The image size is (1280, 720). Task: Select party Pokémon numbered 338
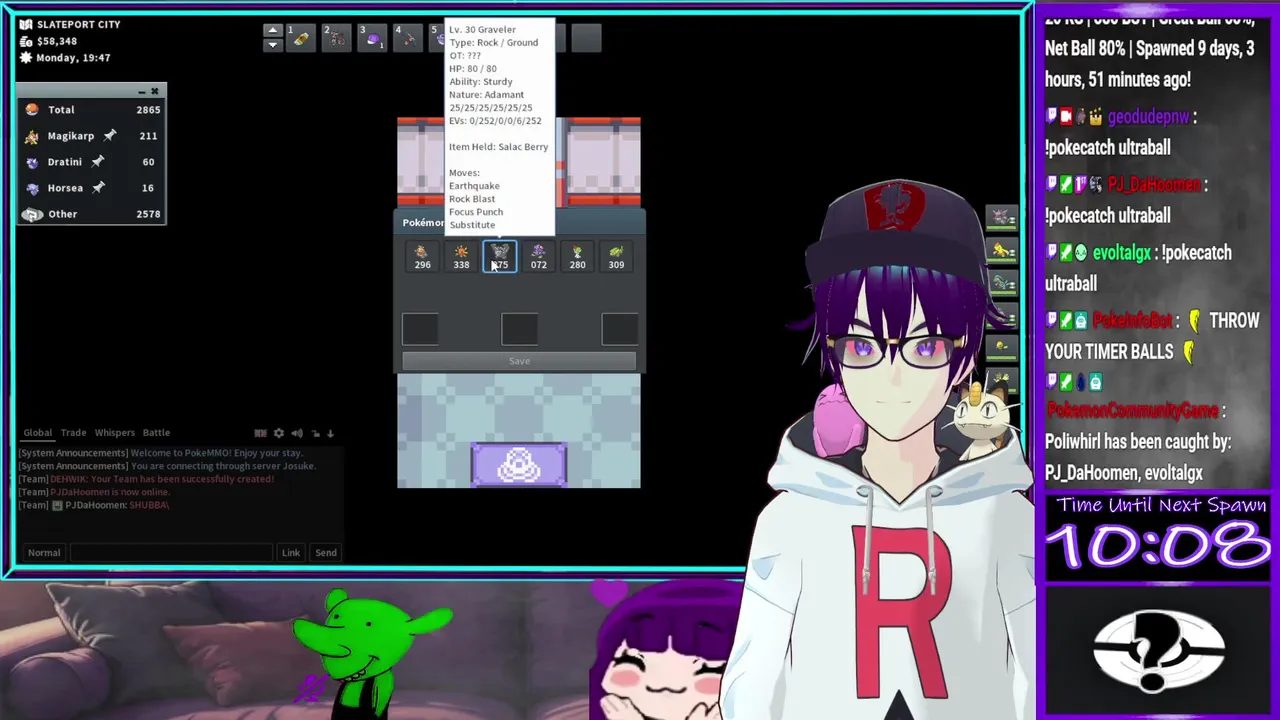[x=461, y=257]
